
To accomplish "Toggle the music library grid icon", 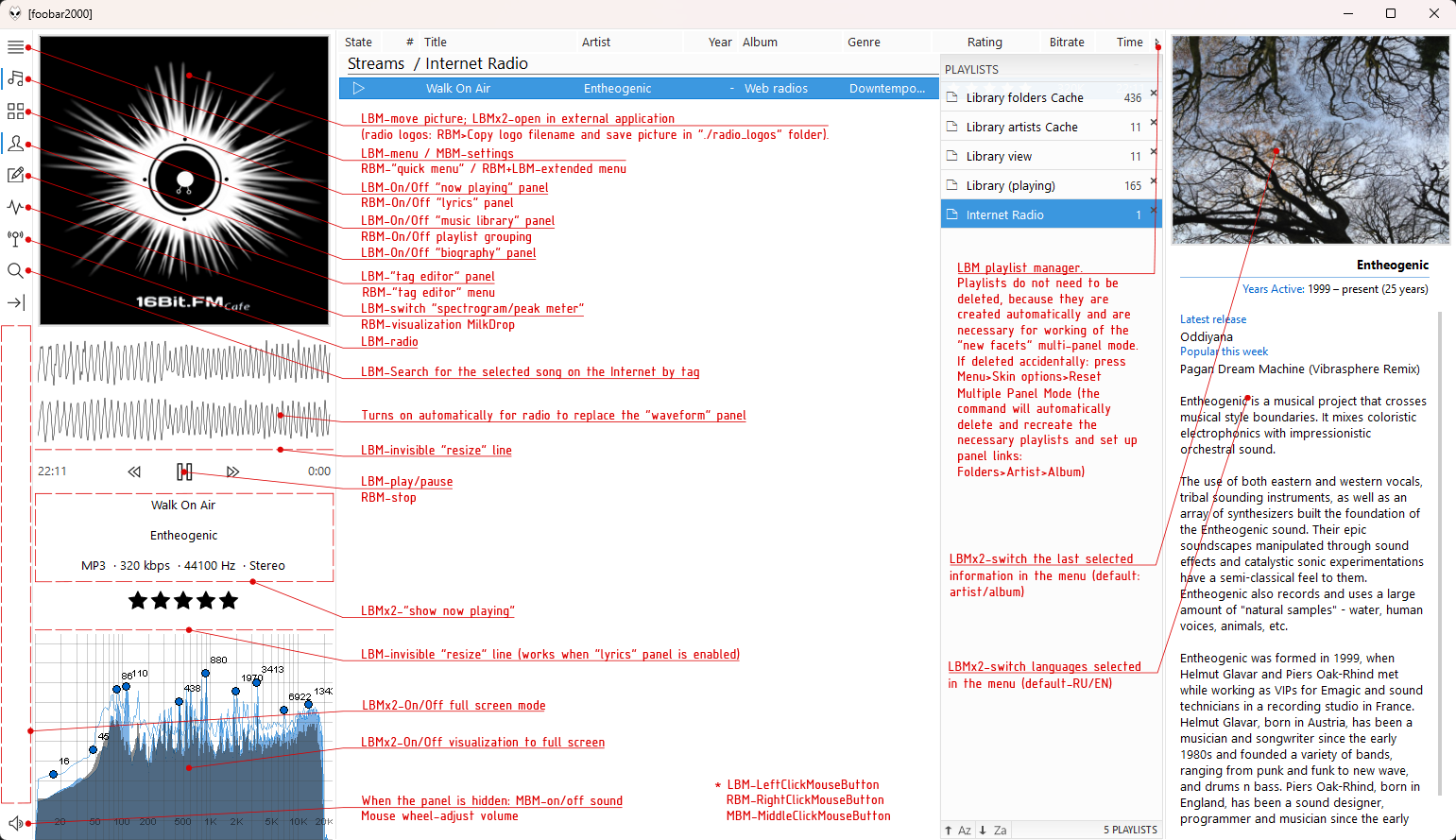I will [15, 111].
